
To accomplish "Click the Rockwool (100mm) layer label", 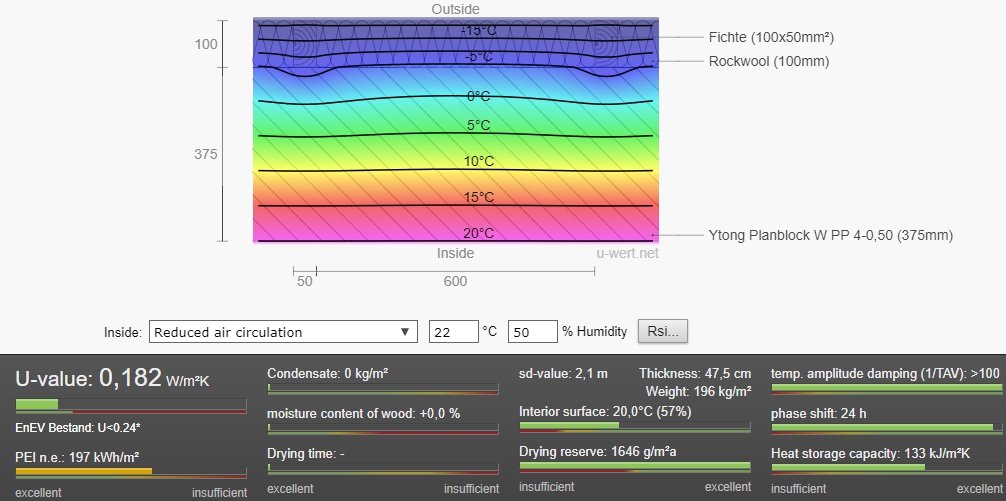I will (x=769, y=62).
